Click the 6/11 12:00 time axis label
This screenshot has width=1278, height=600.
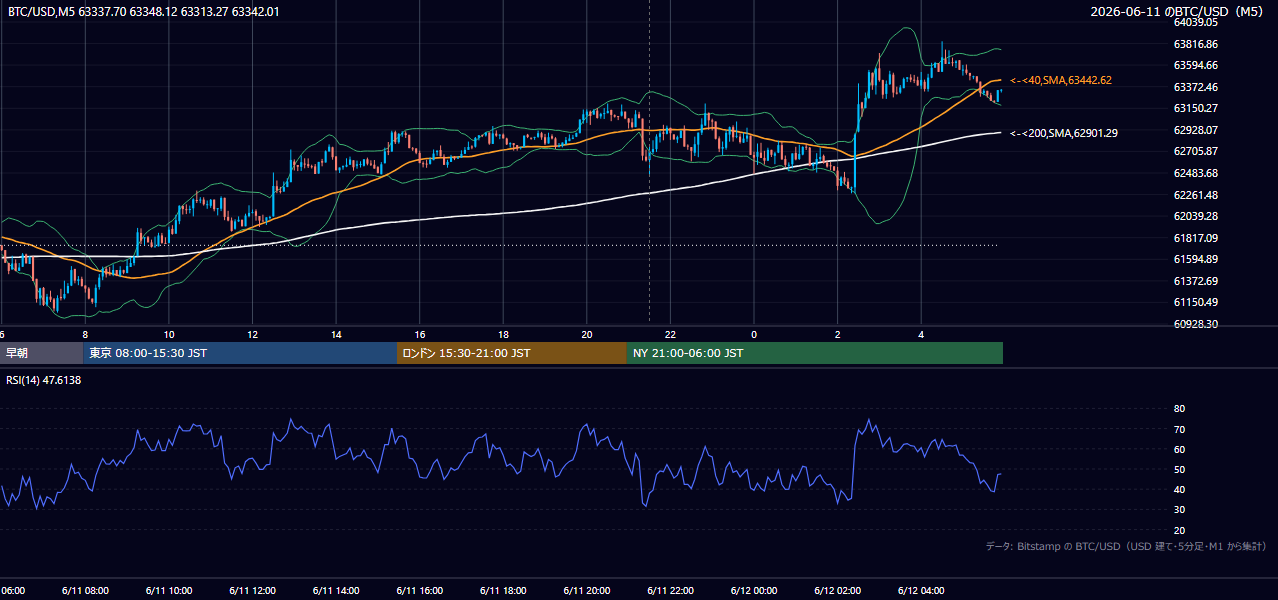tap(252, 591)
